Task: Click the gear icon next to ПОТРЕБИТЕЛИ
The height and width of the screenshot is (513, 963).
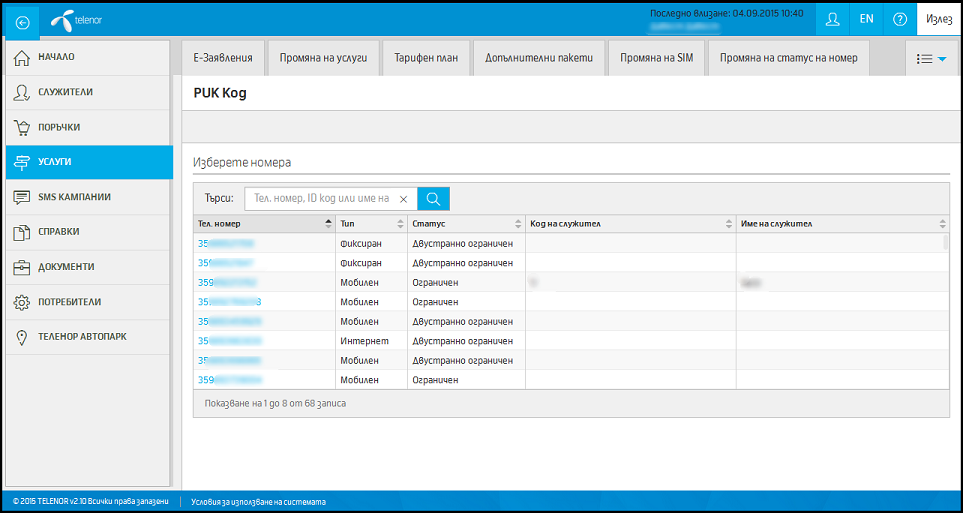Action: (21, 302)
